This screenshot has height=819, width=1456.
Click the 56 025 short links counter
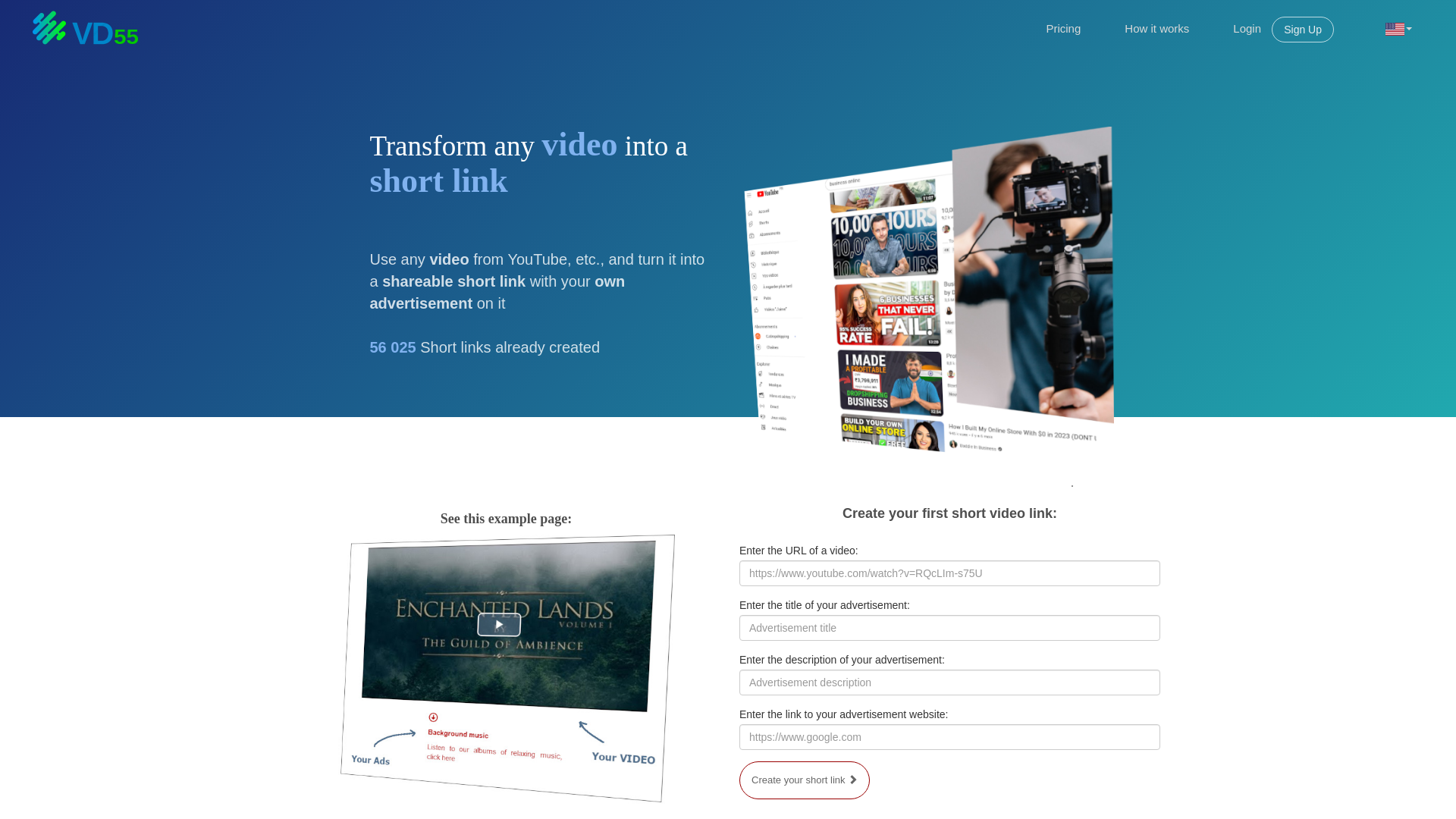coord(393,347)
